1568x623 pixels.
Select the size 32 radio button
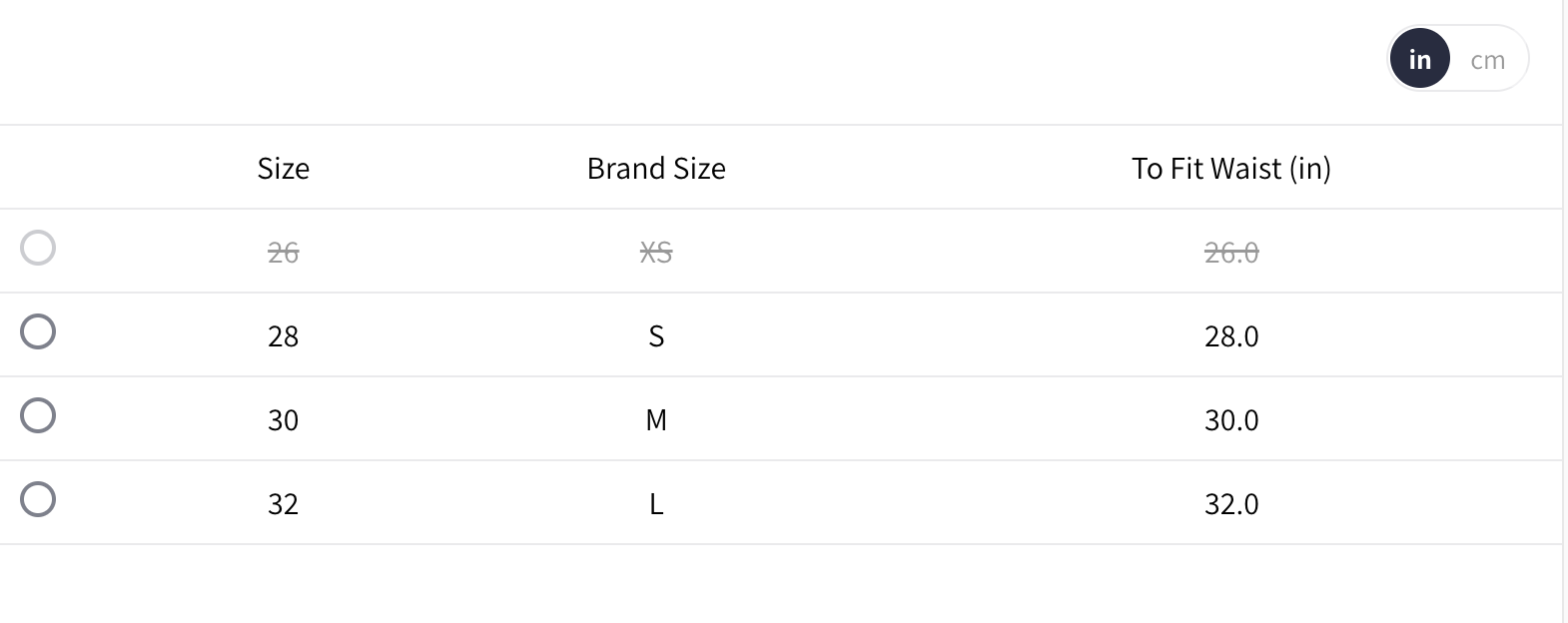(38, 499)
